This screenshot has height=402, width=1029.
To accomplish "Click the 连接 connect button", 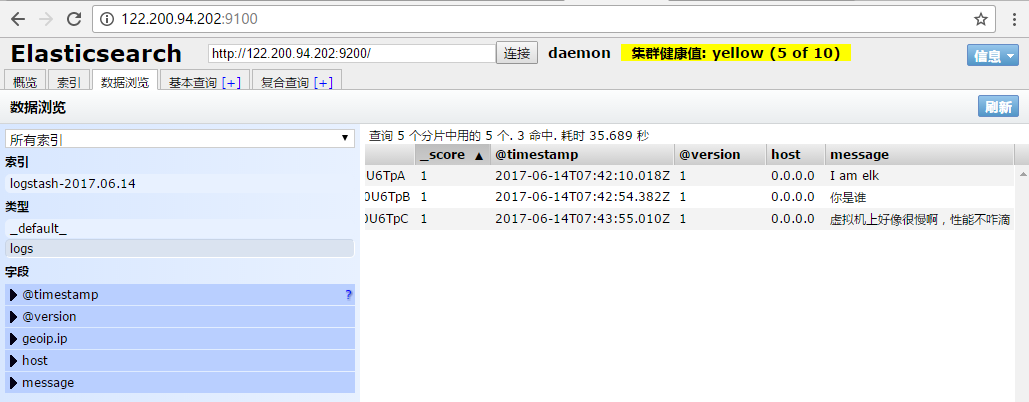I will point(517,53).
